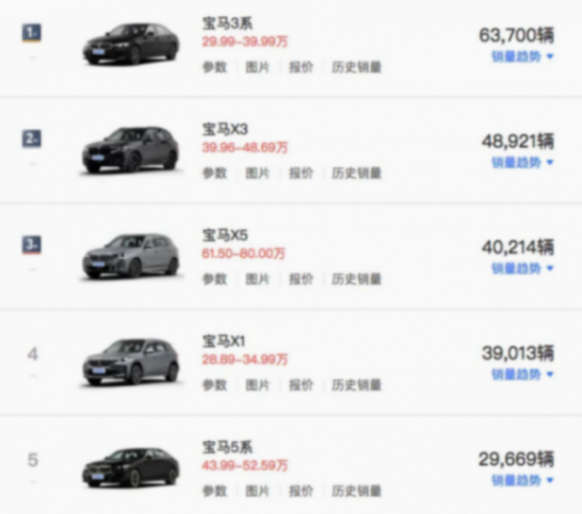Open 图片 link under 宝马X3
This screenshot has height=514, width=582.
[258, 173]
